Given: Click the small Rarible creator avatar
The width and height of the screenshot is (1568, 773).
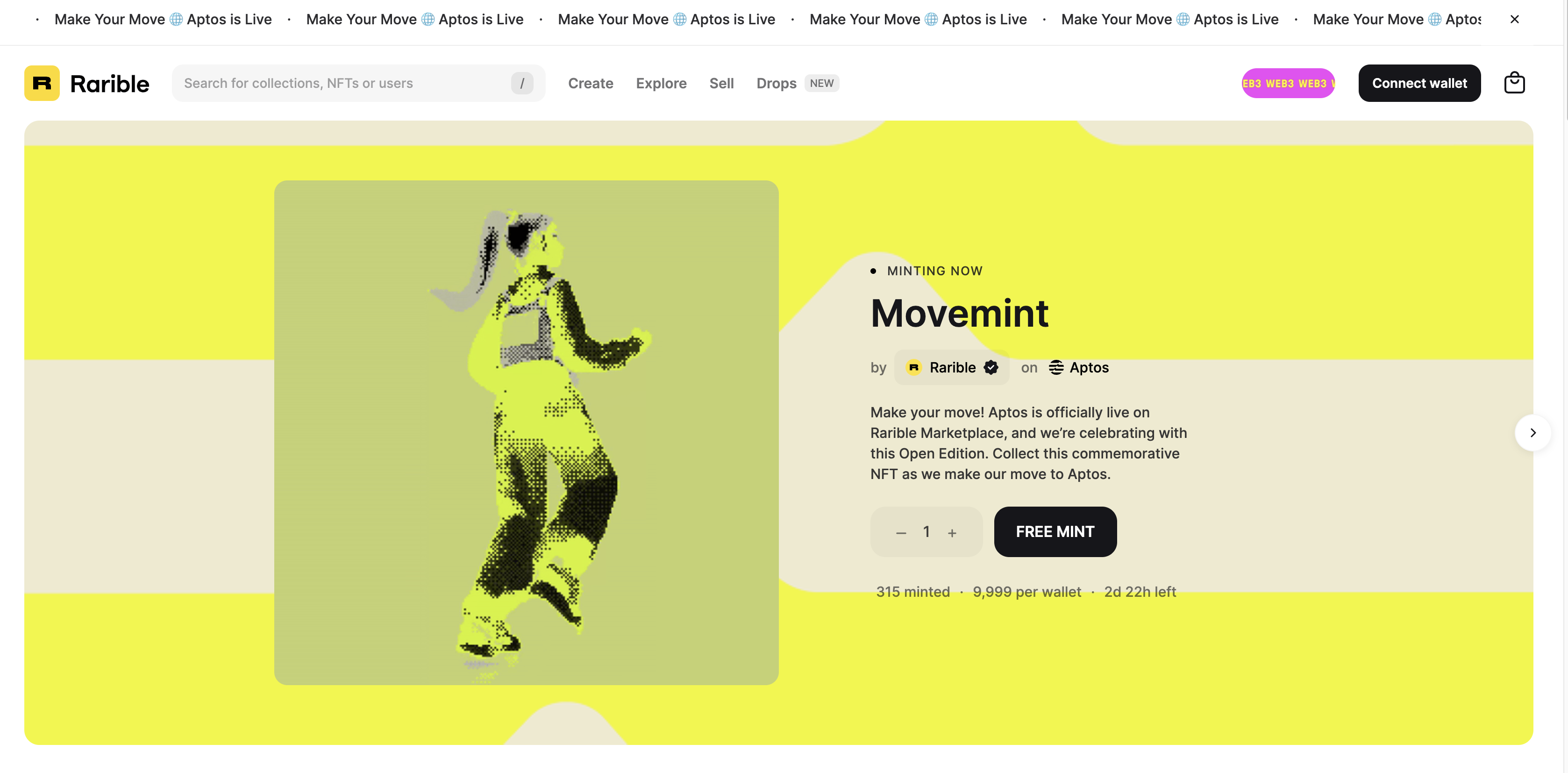Looking at the screenshot, I should (x=913, y=367).
